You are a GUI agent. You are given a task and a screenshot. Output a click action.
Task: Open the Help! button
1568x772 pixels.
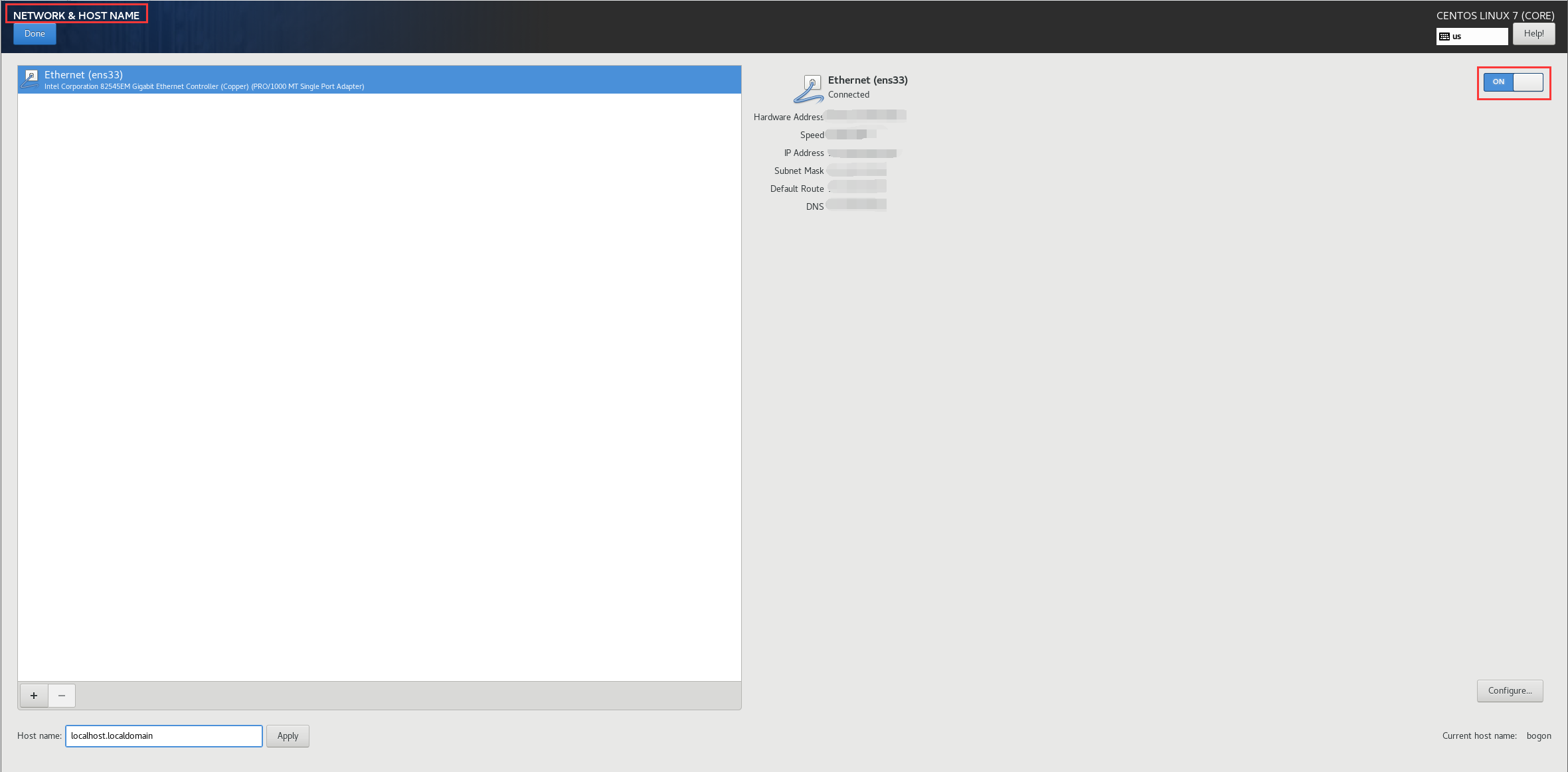click(x=1533, y=34)
